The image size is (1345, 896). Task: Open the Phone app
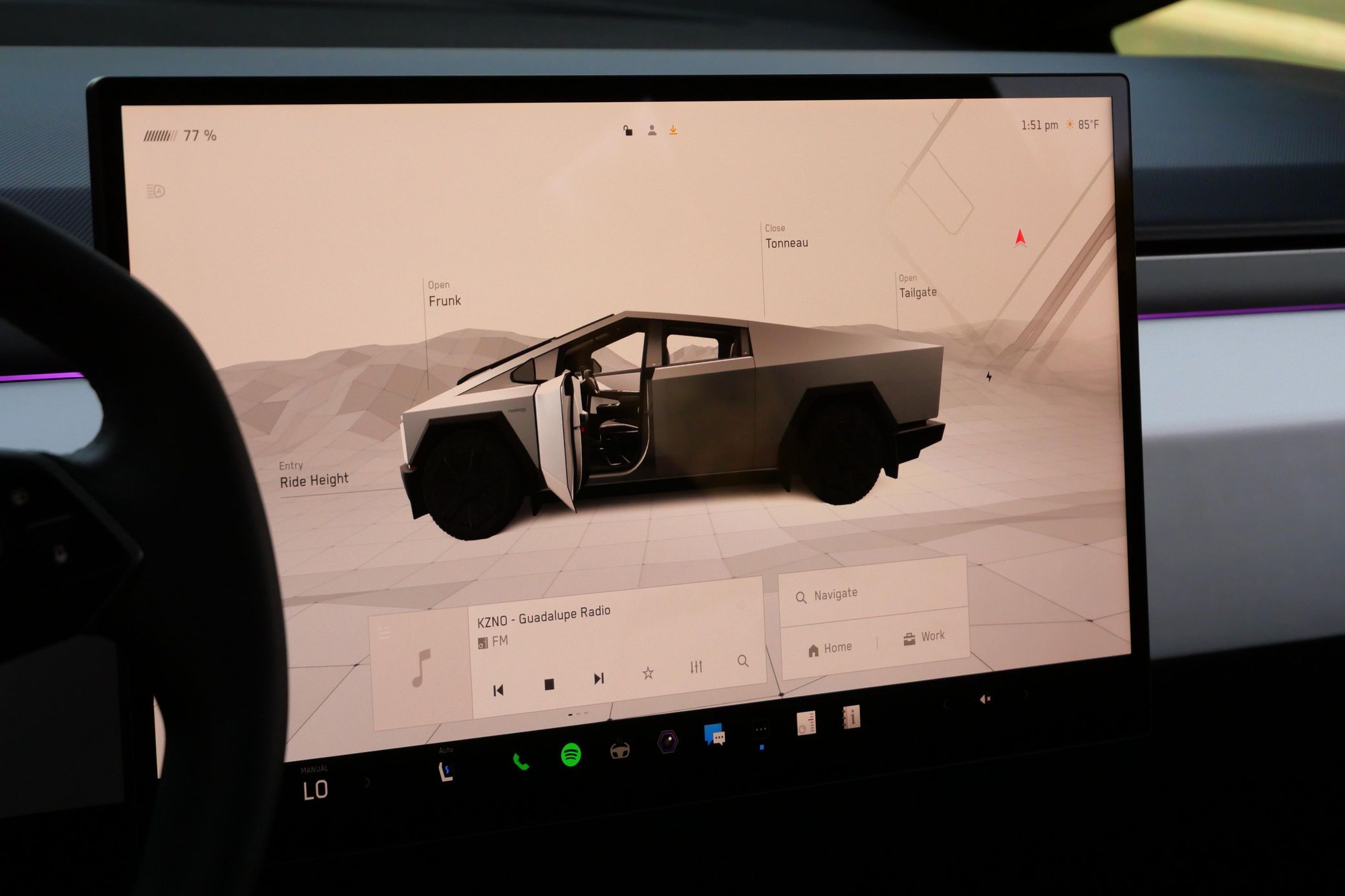point(521,762)
